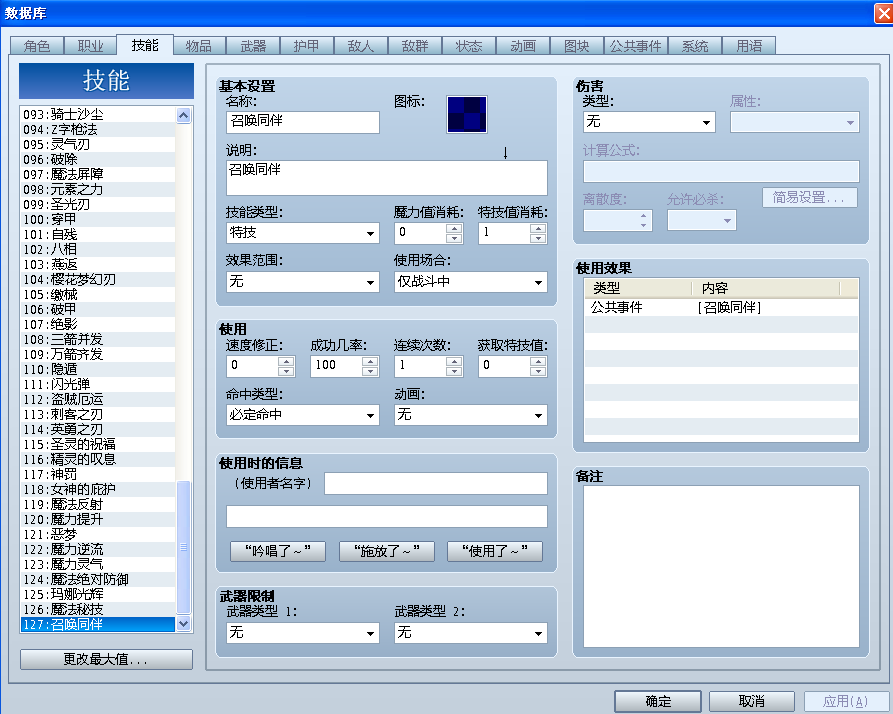Screen dimensions: 893x714
Task: Switch to the 职业 tab
Action: tap(90, 46)
